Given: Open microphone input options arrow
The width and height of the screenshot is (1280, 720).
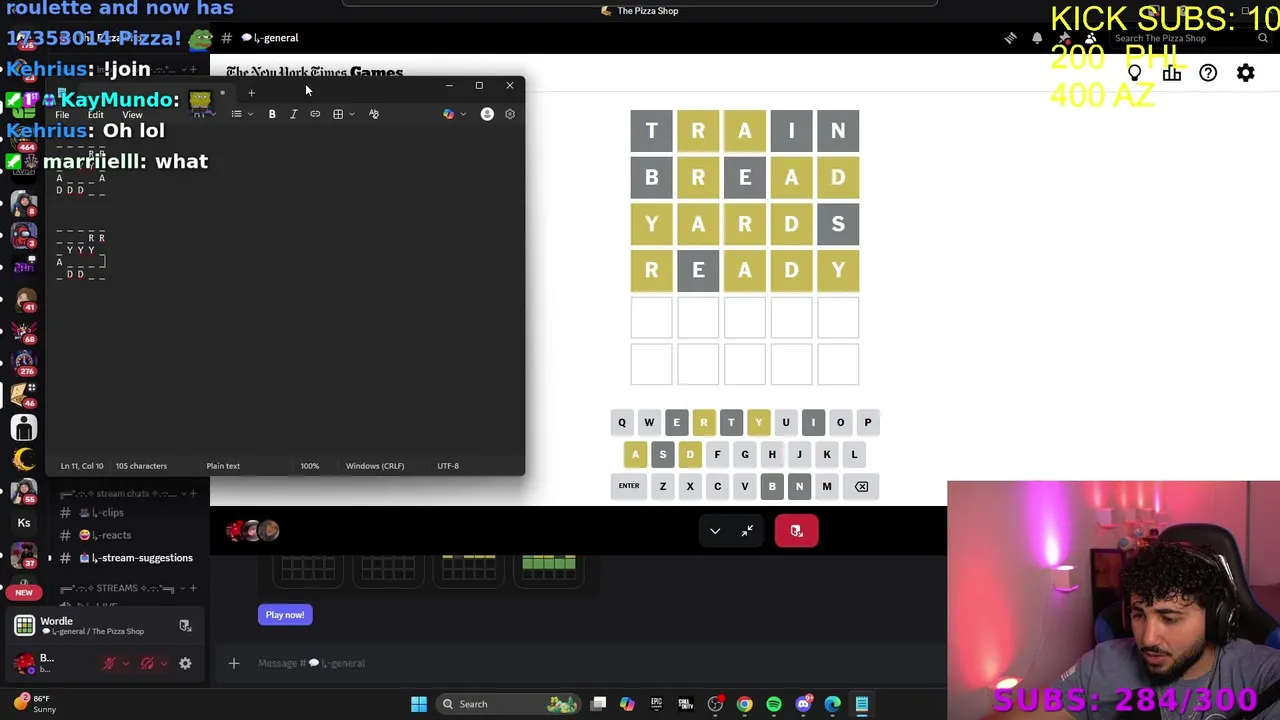Looking at the screenshot, I should click(125, 663).
